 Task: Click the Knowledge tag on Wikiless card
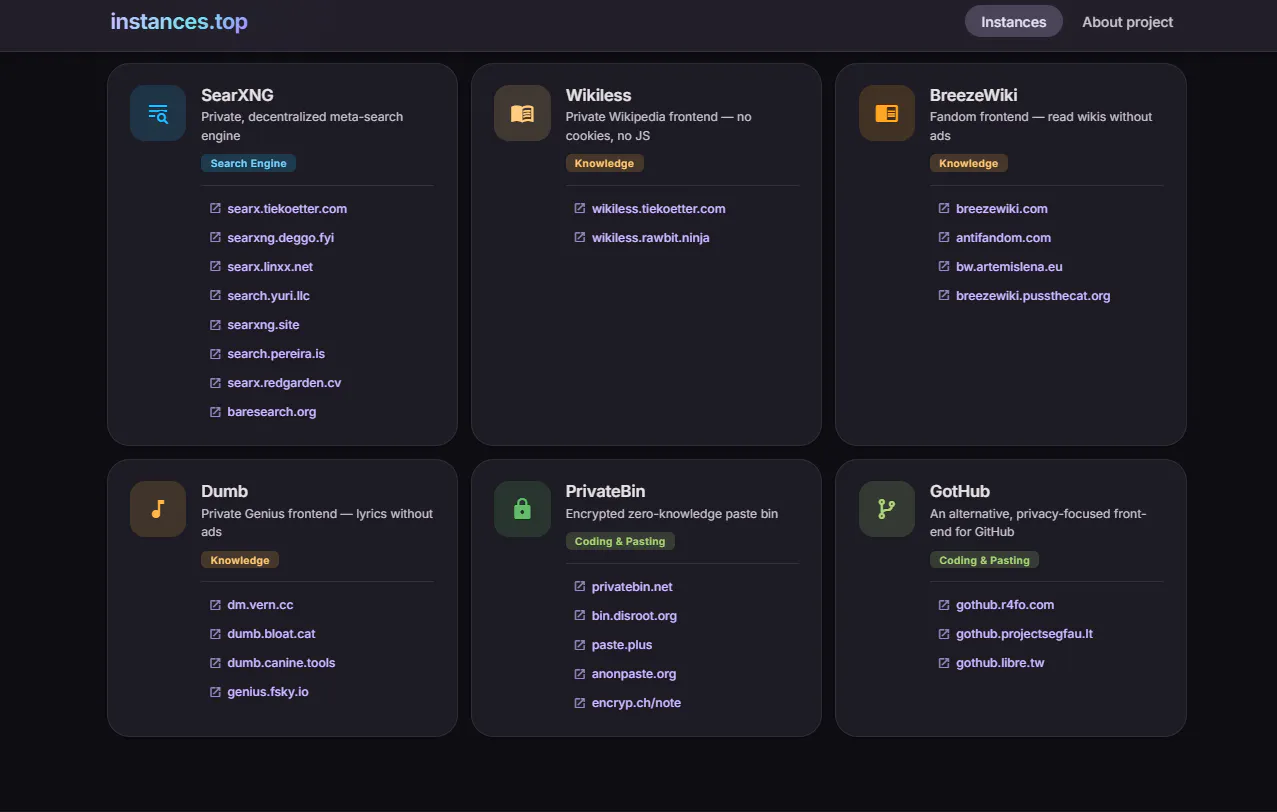[x=604, y=163]
